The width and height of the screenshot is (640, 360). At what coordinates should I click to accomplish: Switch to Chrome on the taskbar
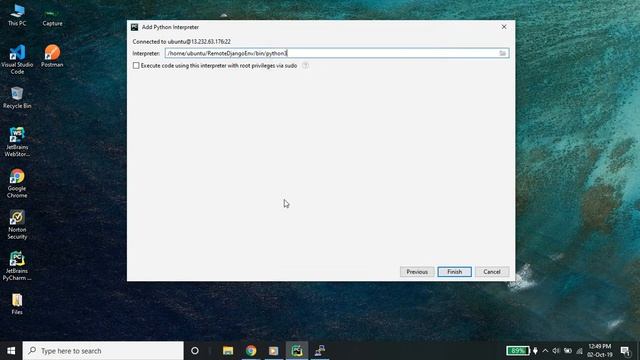(x=251, y=351)
